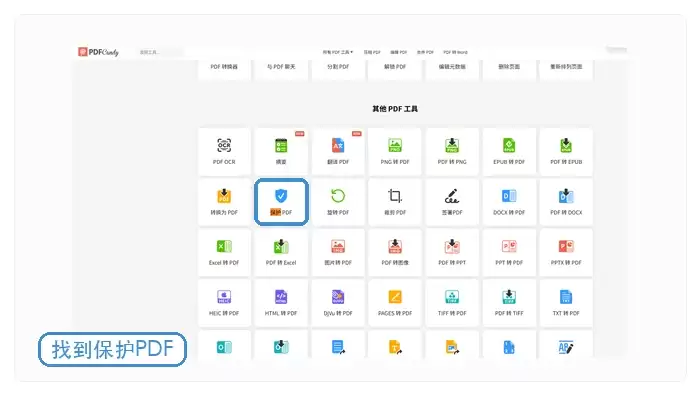Open the PDF 转 PPT tool
700x395 pixels.
pos(452,253)
